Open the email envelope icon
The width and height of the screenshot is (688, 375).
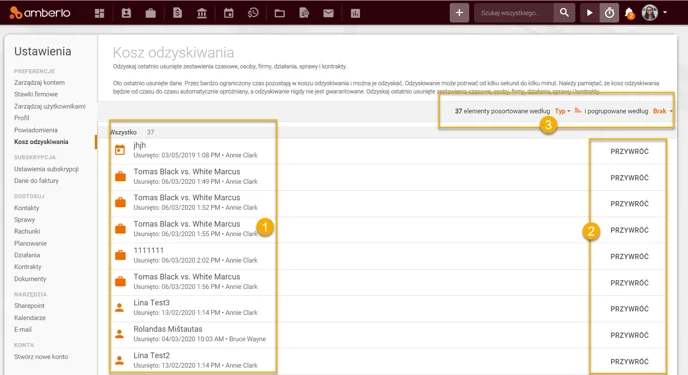[328, 13]
